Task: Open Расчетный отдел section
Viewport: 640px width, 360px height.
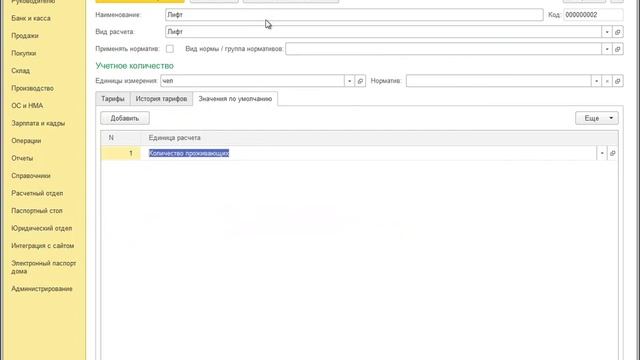Action: pyautogui.click(x=37, y=193)
